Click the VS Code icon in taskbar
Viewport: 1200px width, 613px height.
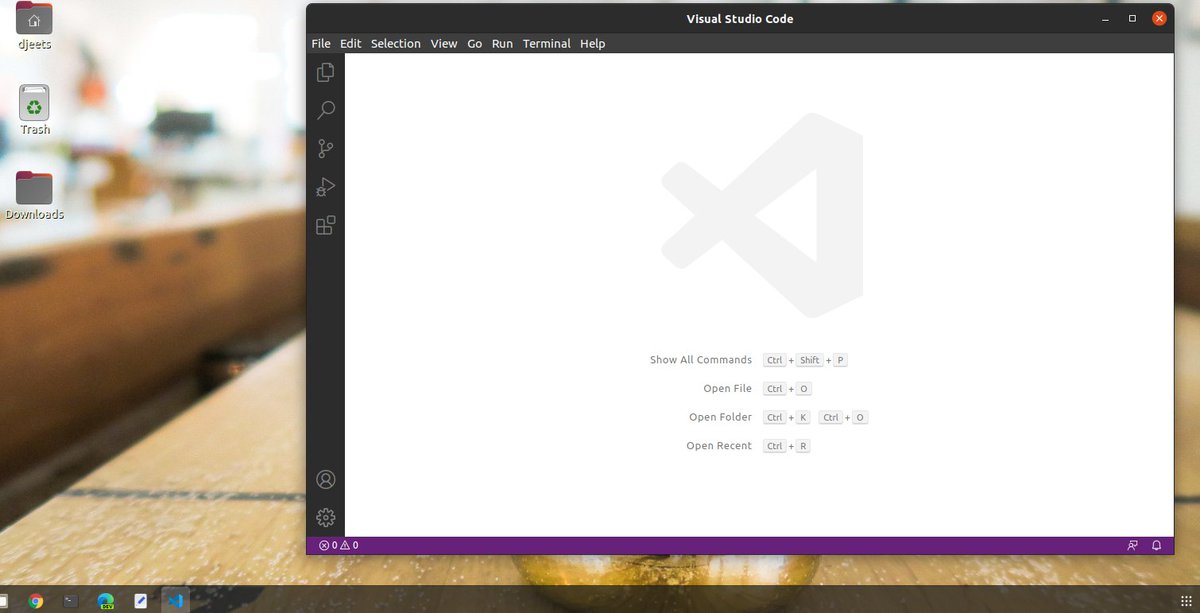coord(175,601)
